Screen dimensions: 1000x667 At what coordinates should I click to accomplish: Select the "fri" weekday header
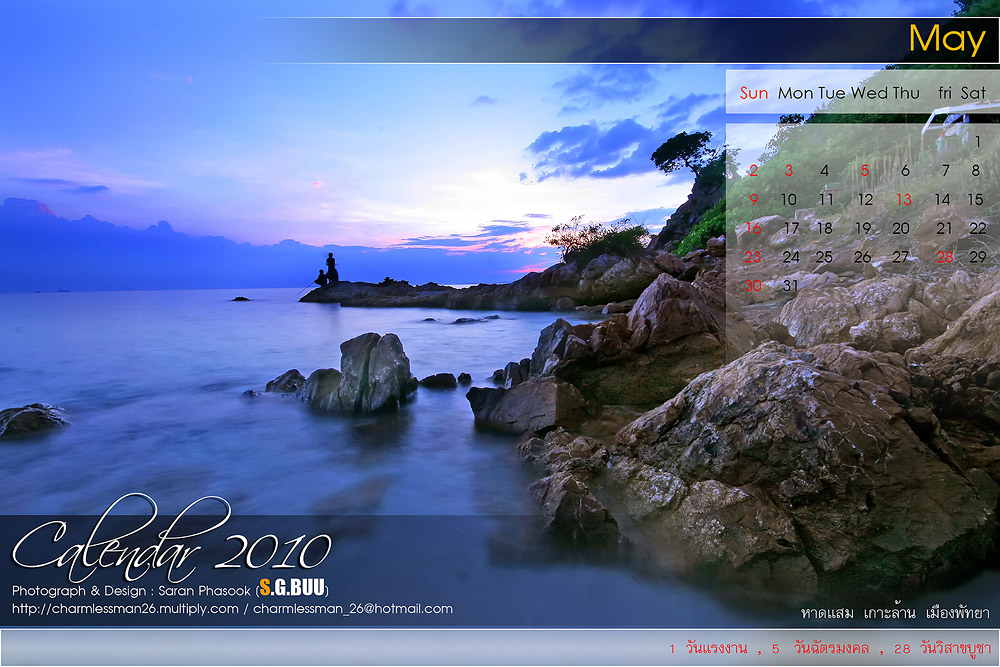coord(945,93)
